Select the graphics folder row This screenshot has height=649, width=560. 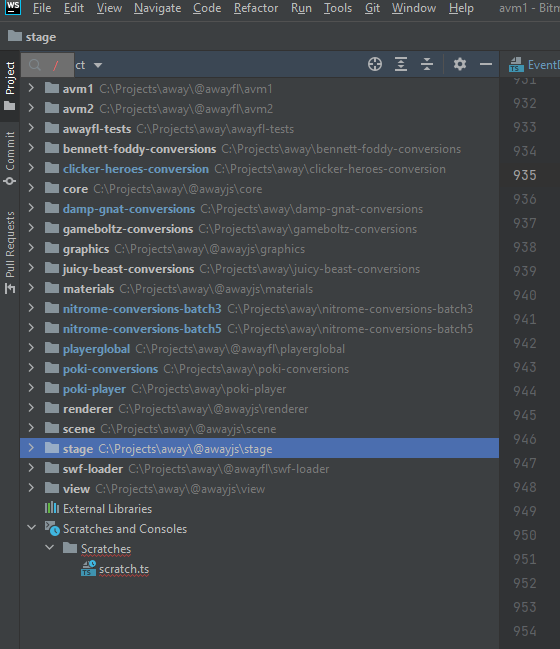click(x=260, y=249)
